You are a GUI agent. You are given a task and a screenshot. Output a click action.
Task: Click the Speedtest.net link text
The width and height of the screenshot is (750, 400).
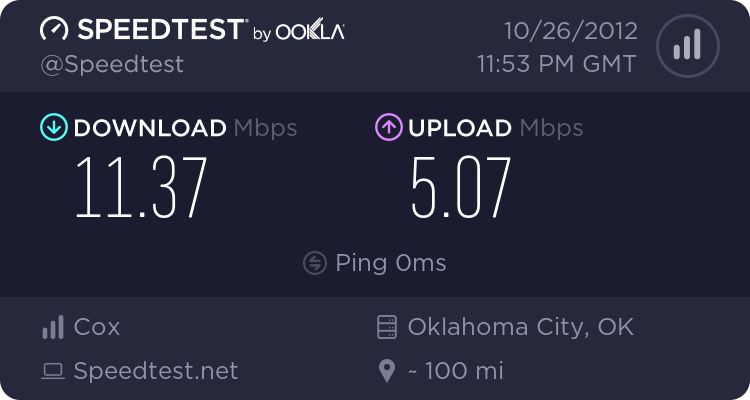pyautogui.click(x=156, y=372)
